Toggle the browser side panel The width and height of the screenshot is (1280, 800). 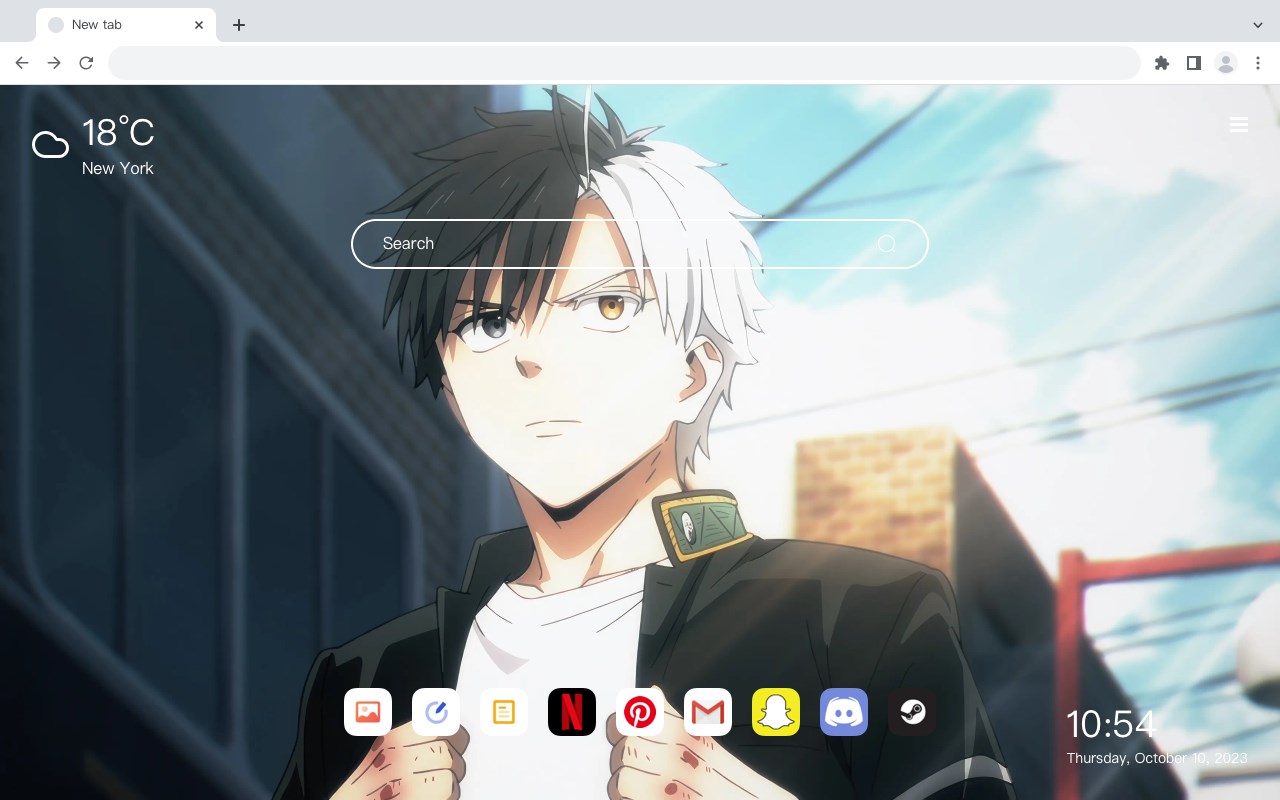coord(1193,63)
